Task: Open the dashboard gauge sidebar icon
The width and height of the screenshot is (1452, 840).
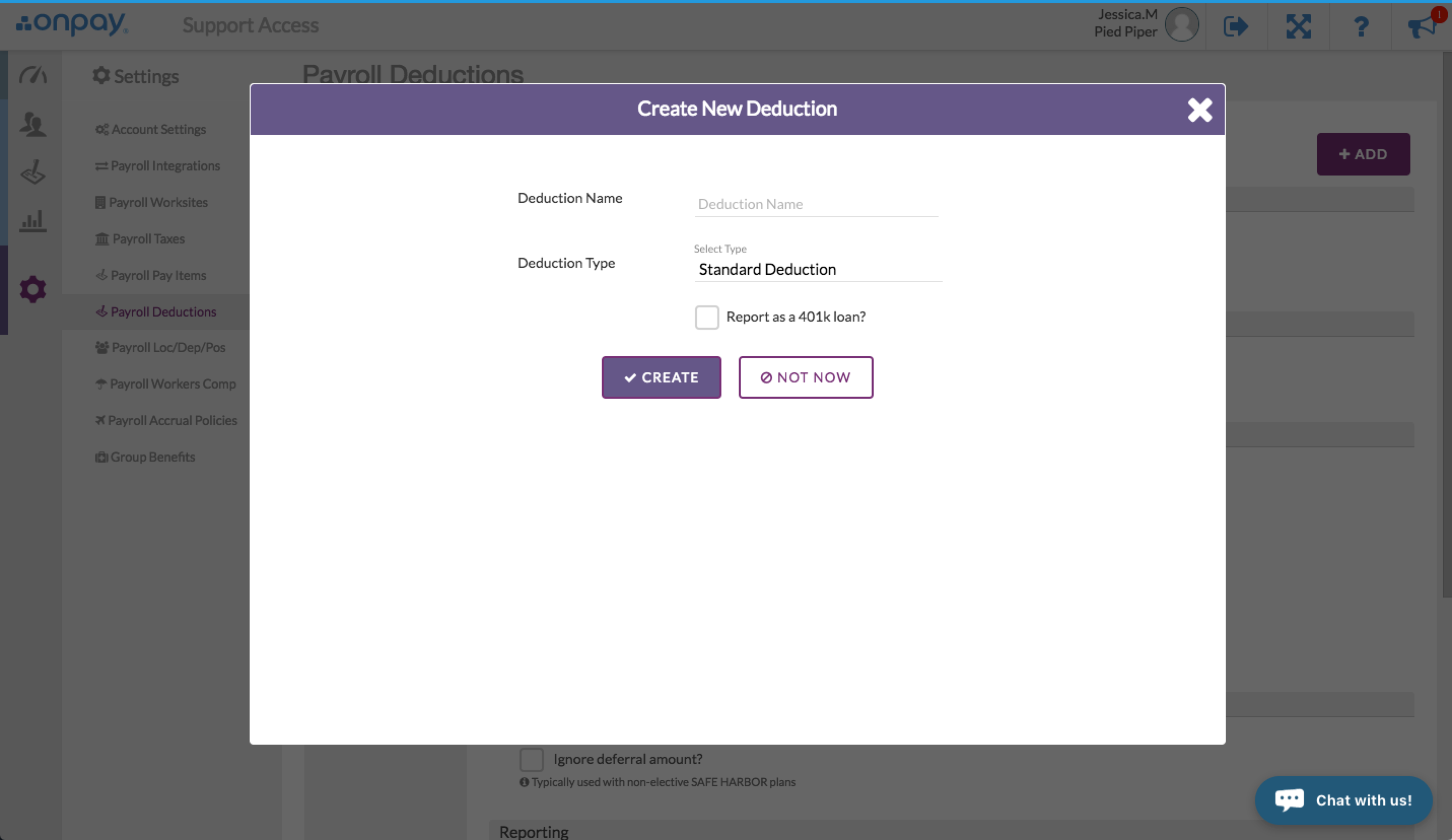Action: coord(33,75)
